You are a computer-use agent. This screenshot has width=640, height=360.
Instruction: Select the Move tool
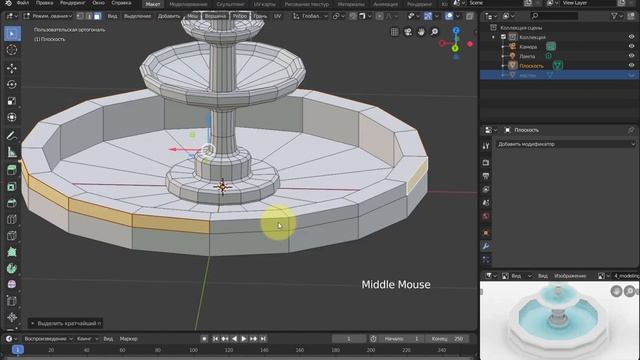click(x=12, y=68)
